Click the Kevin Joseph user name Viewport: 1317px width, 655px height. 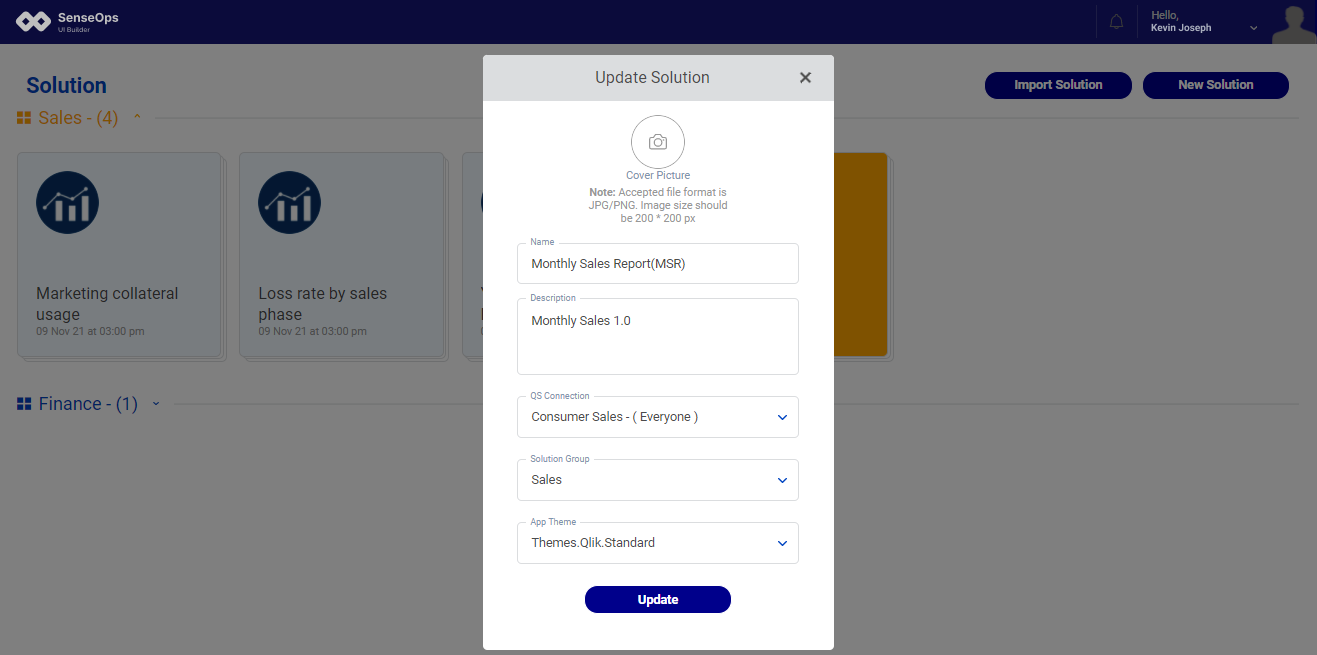(x=1181, y=28)
